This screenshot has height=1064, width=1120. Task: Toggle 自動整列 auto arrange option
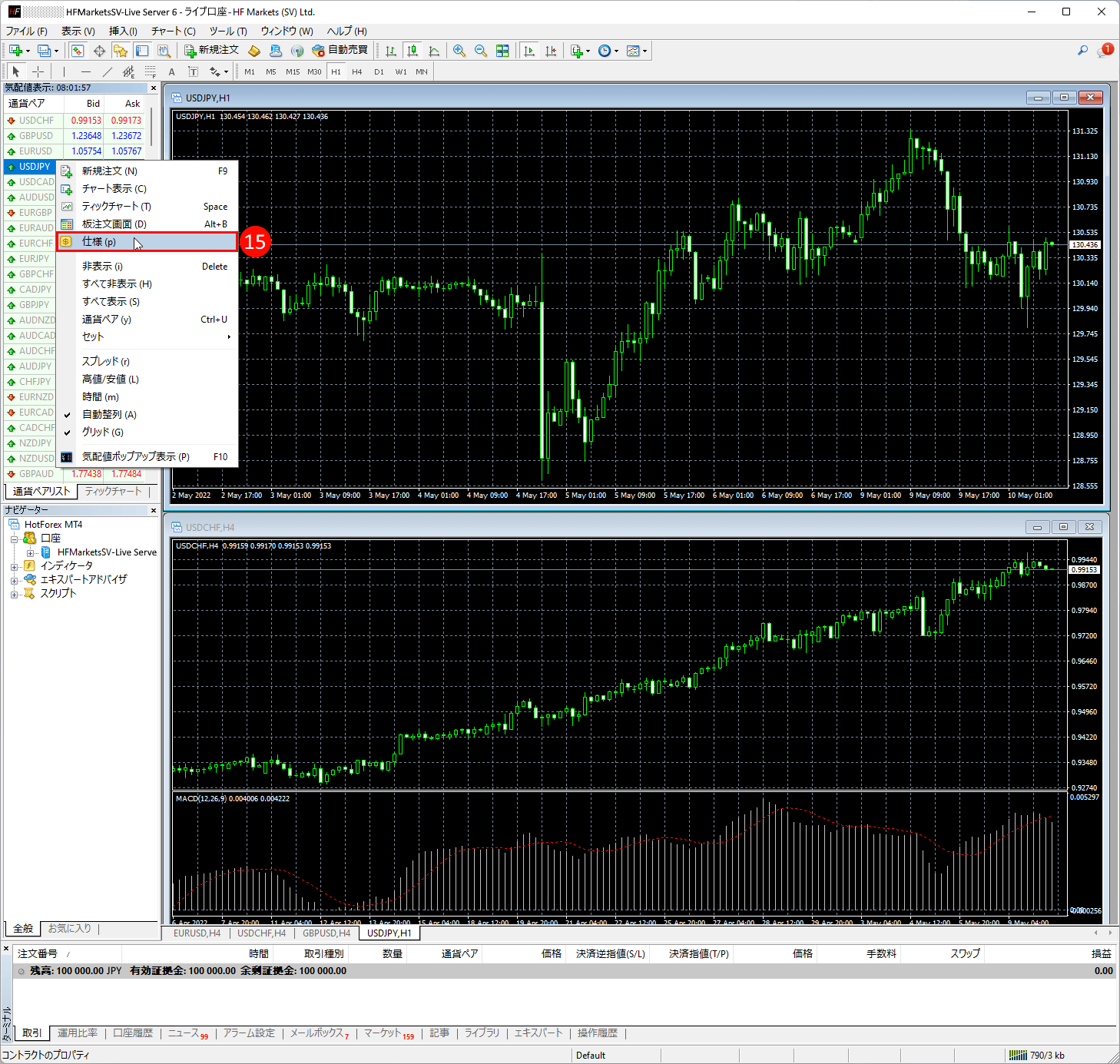coord(109,415)
